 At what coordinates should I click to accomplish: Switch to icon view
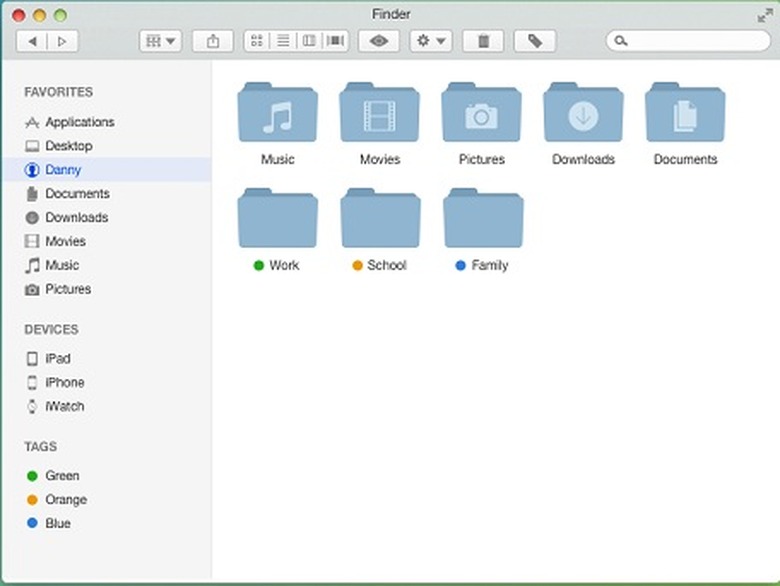tap(257, 41)
